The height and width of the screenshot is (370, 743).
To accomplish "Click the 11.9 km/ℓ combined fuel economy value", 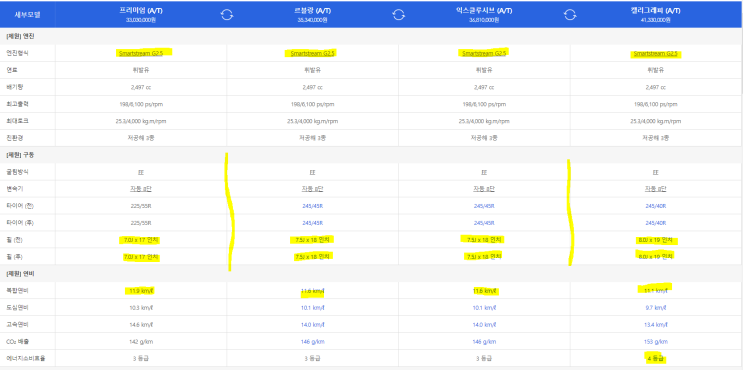I will click(141, 290).
